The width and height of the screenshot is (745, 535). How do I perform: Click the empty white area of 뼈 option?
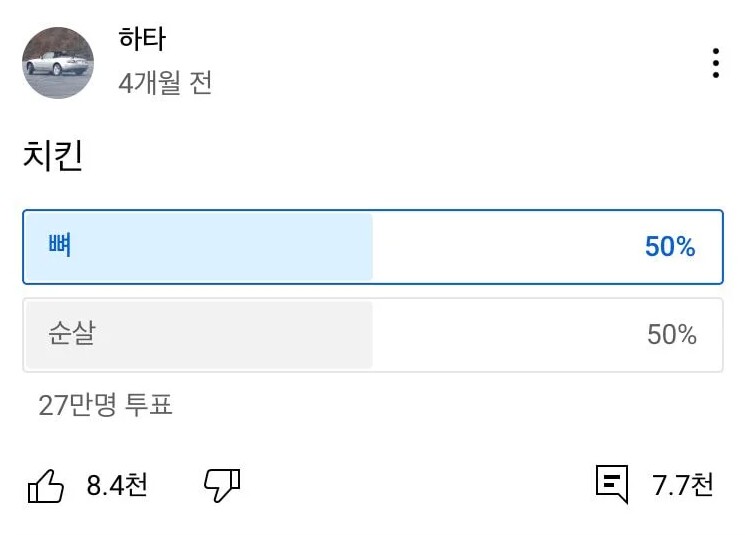500,247
